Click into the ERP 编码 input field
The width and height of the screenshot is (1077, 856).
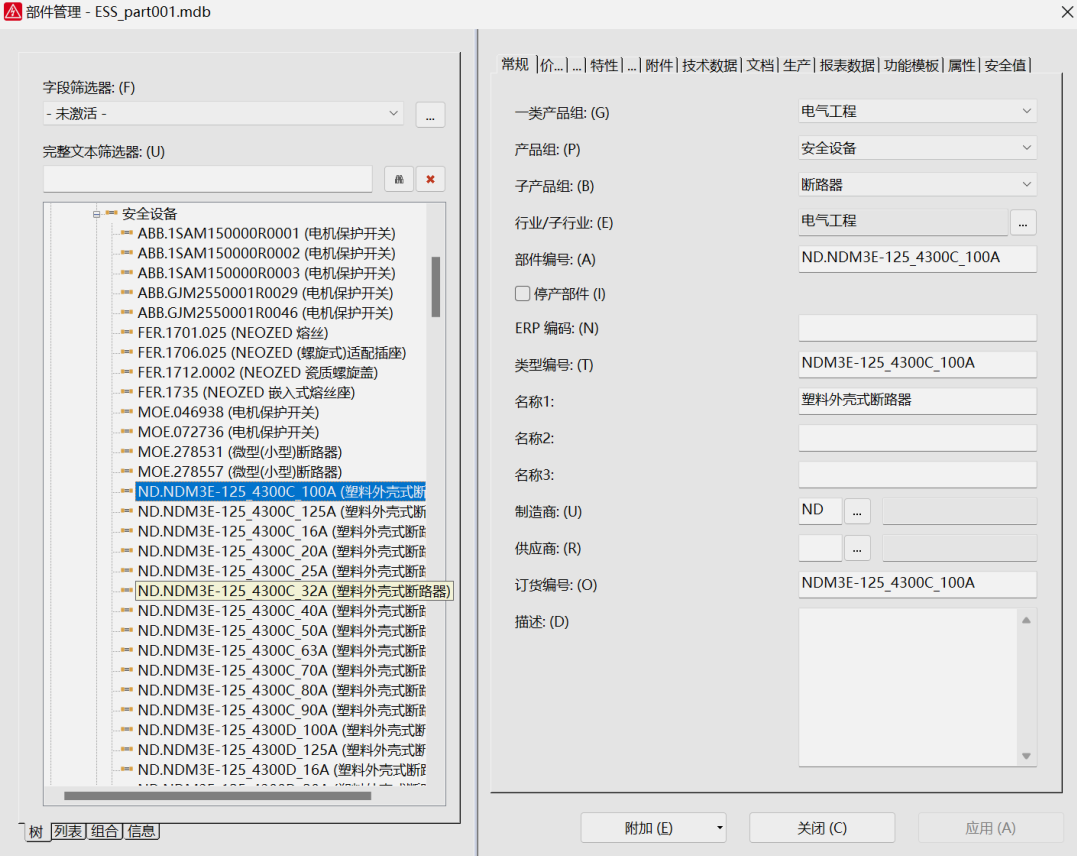coord(917,328)
